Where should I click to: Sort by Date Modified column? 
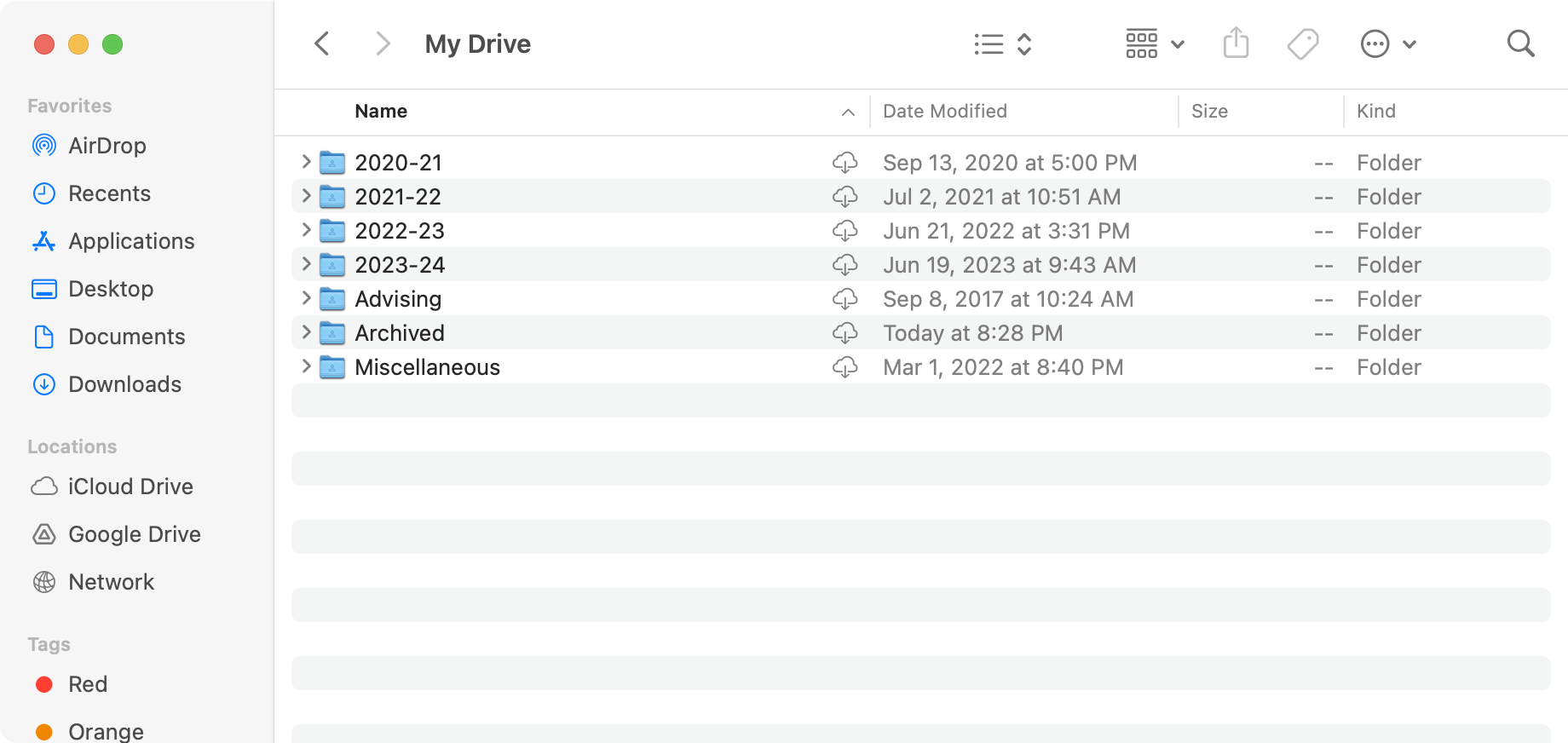point(944,112)
